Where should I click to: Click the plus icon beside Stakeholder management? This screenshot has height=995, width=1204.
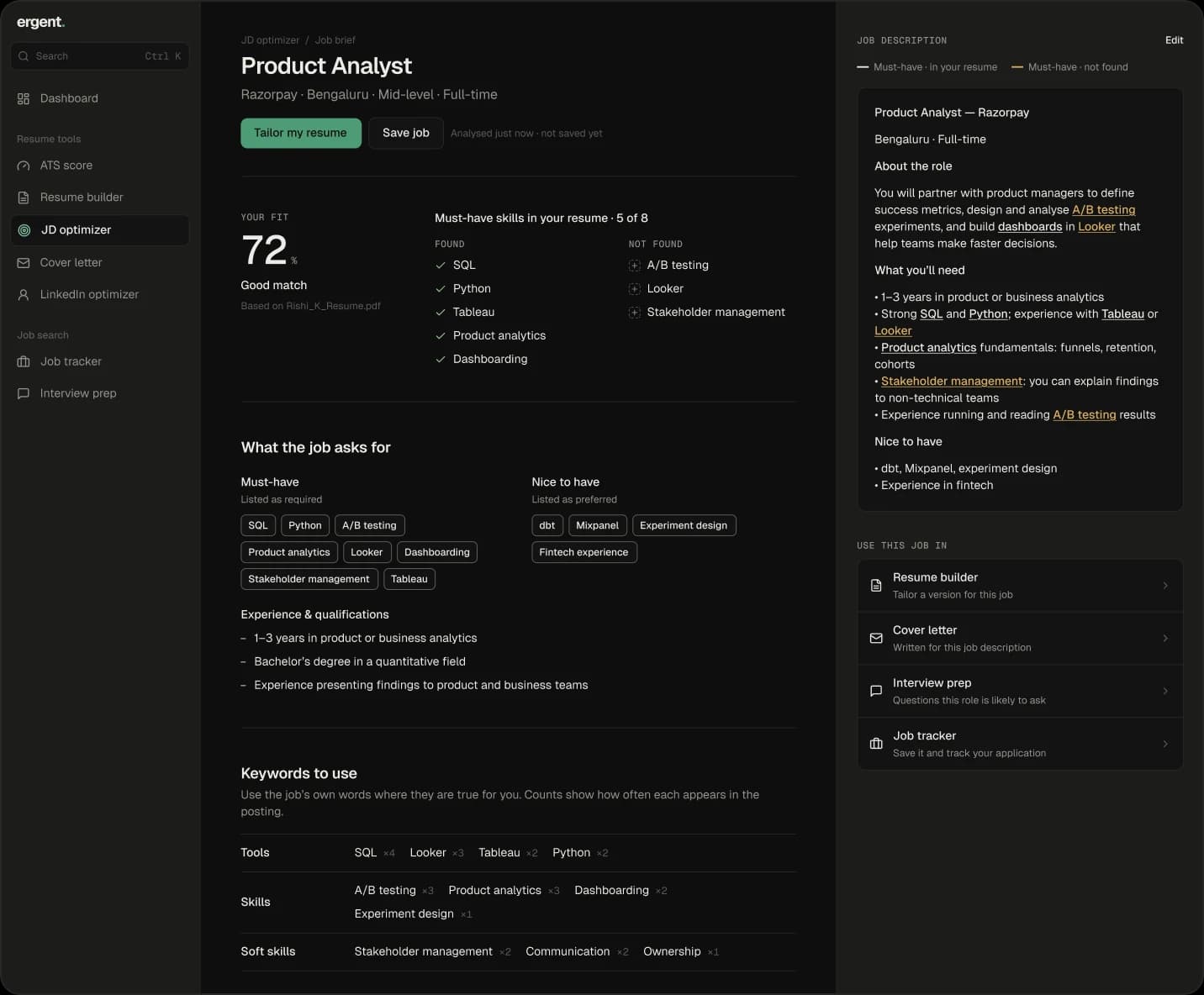click(635, 313)
